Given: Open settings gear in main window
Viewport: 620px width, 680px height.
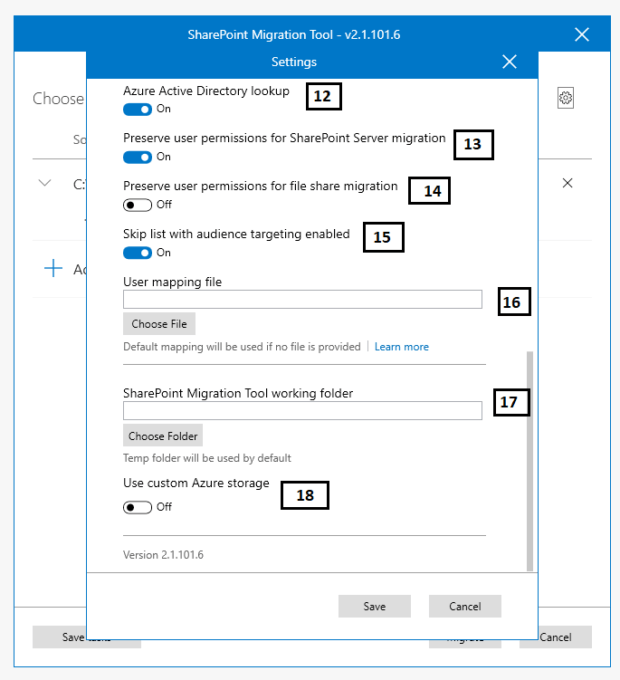Looking at the screenshot, I should coord(565,98).
